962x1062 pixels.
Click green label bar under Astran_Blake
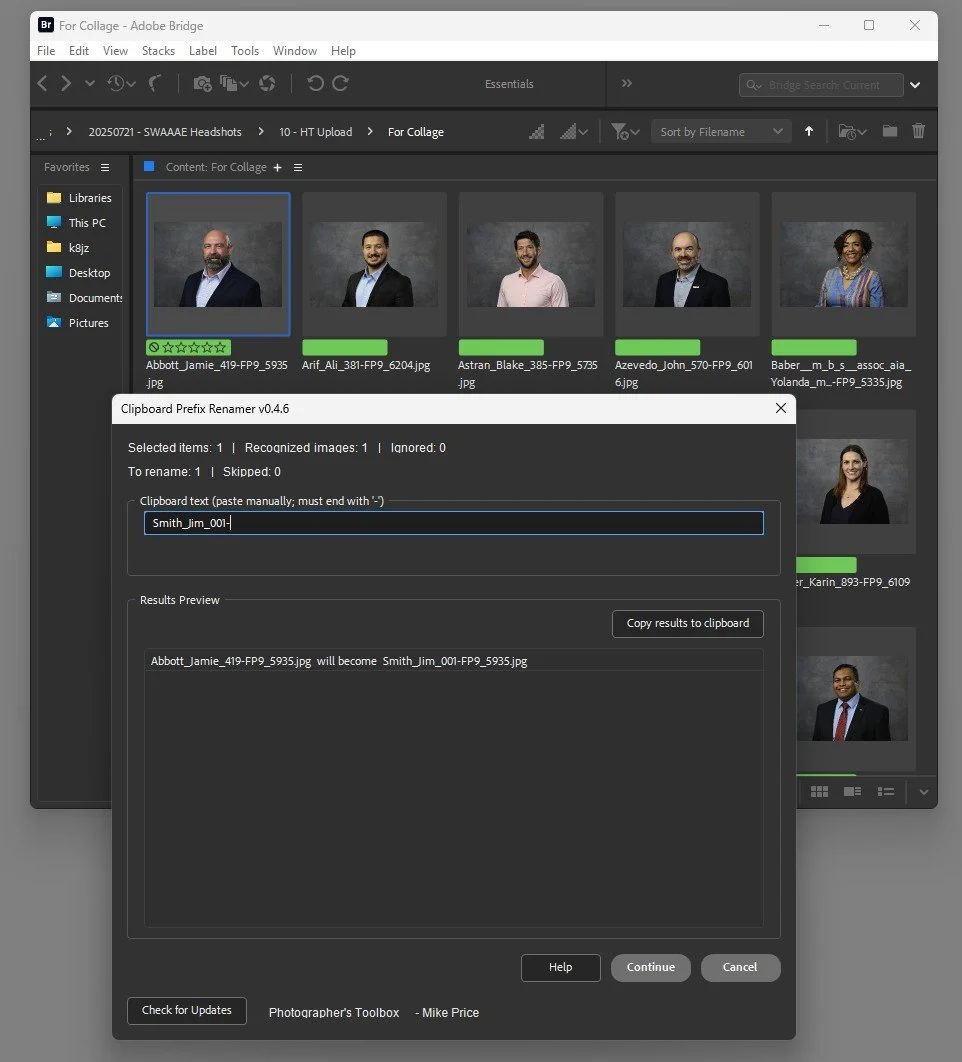pyautogui.click(x=501, y=347)
